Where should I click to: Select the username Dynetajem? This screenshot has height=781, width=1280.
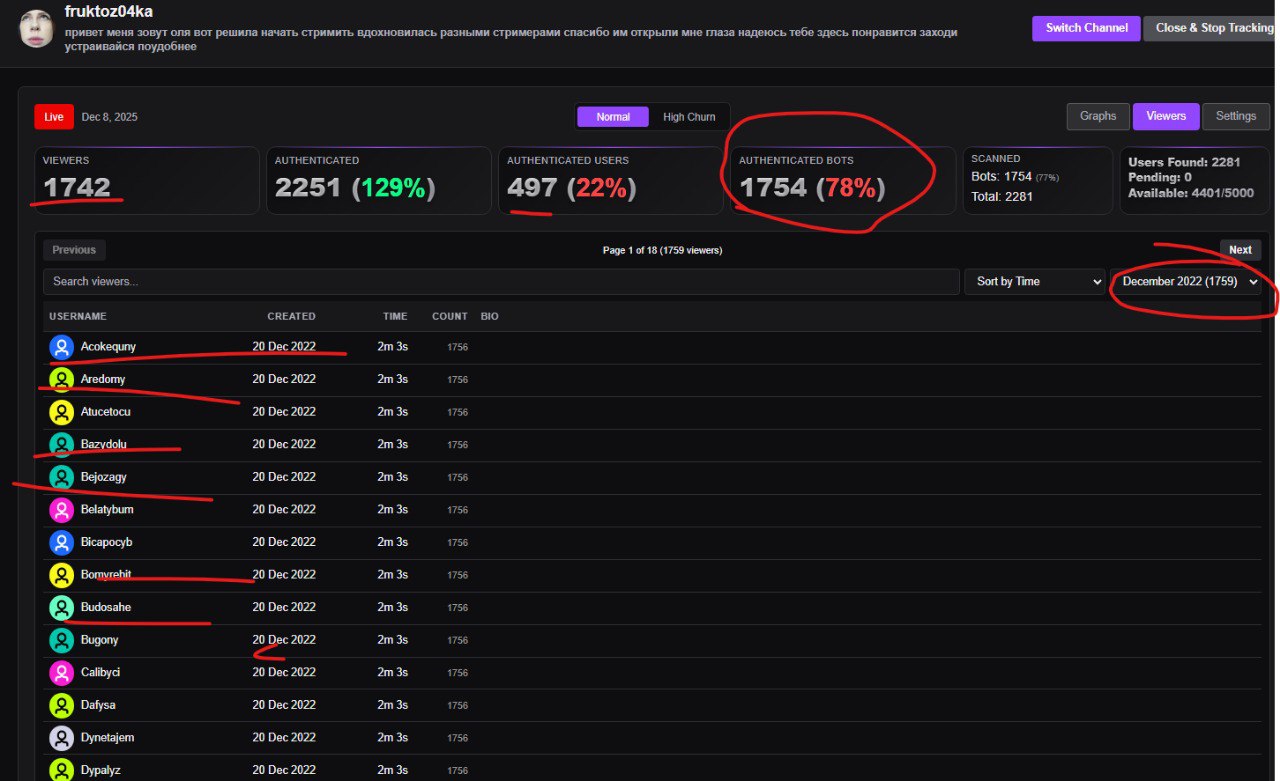[108, 738]
